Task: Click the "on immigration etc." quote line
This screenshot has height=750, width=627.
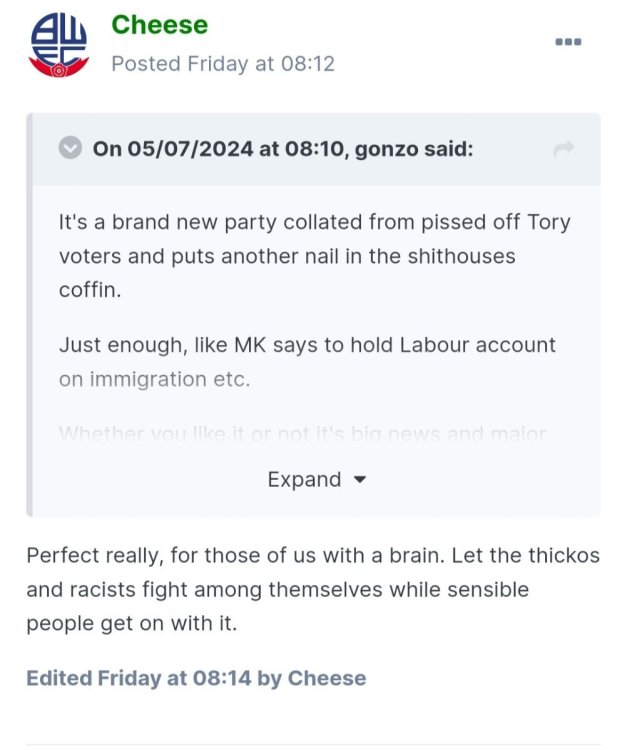Action: (x=154, y=380)
